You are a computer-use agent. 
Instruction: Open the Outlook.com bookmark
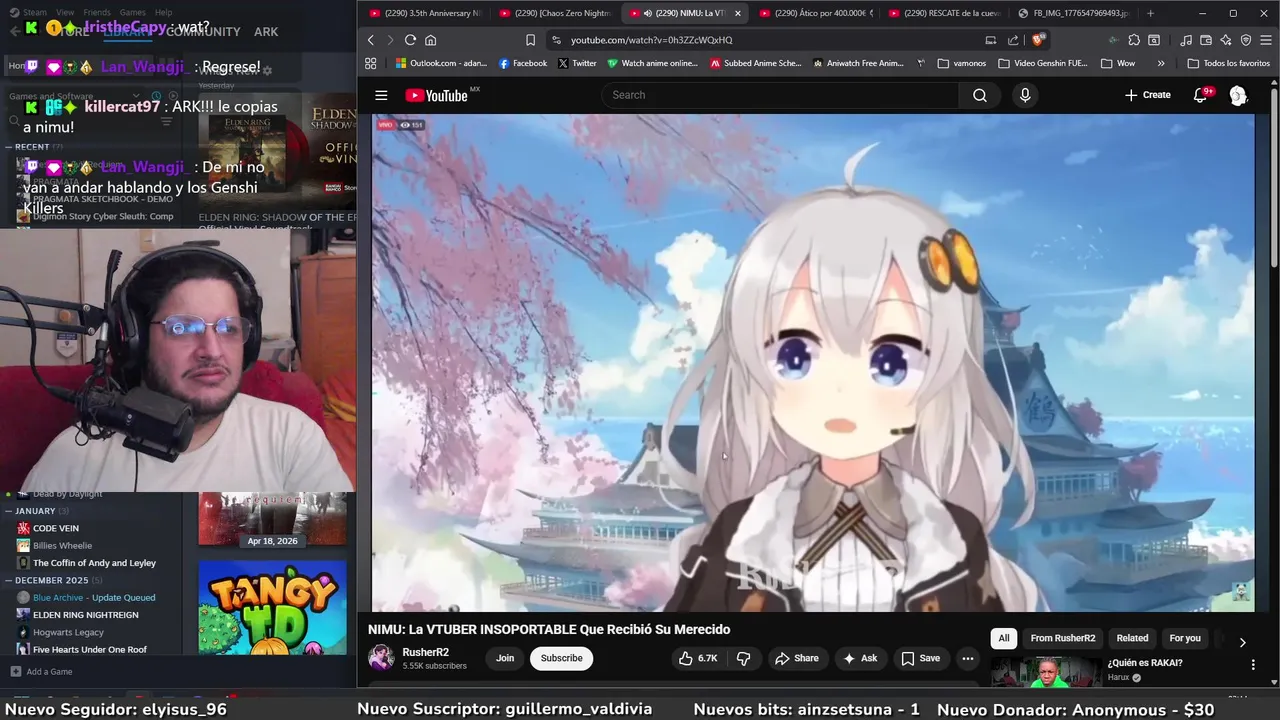coord(441,63)
